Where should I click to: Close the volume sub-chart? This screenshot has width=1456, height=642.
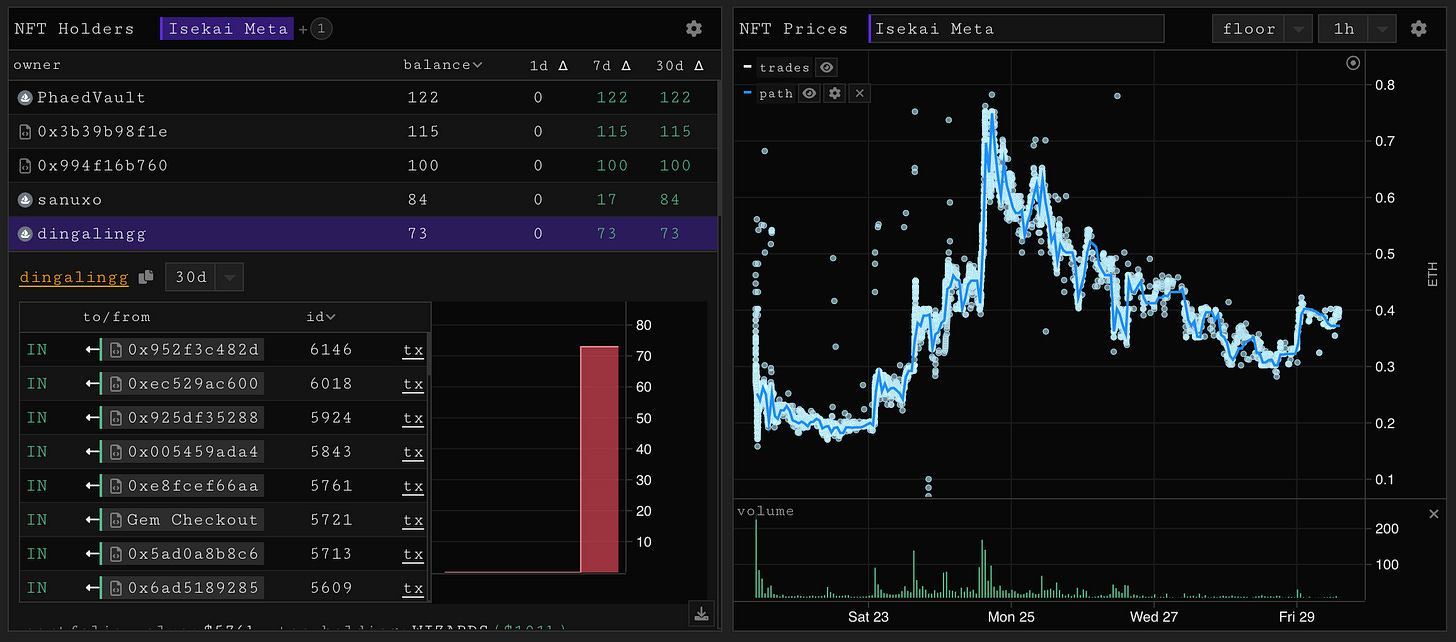click(x=1434, y=513)
